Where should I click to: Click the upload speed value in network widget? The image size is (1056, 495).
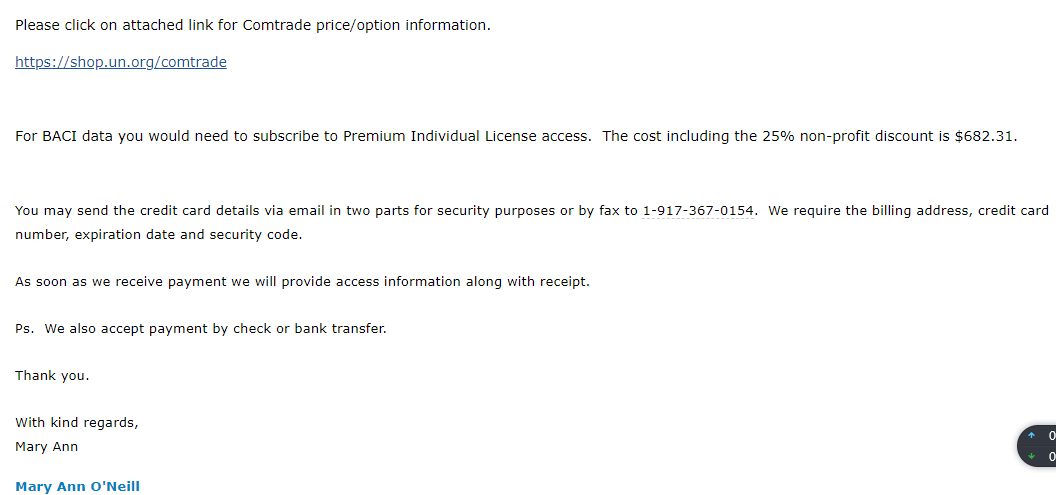coord(1051,436)
